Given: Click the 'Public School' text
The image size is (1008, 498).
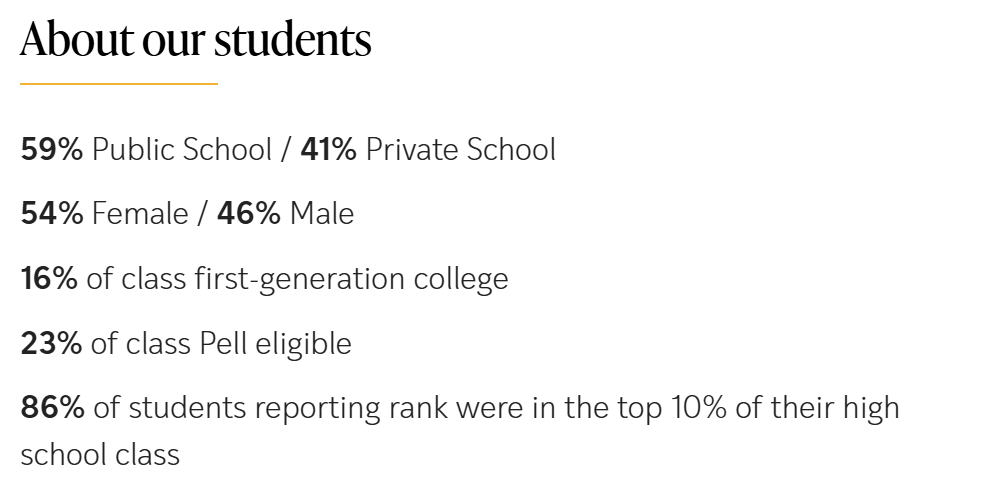Looking at the screenshot, I should click(x=182, y=150).
